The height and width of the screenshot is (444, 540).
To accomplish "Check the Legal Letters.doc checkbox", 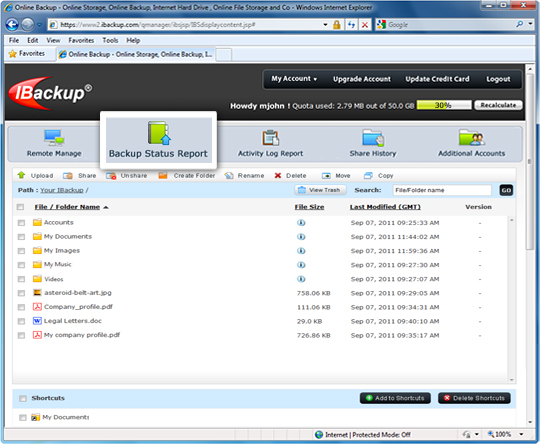I will [21, 321].
